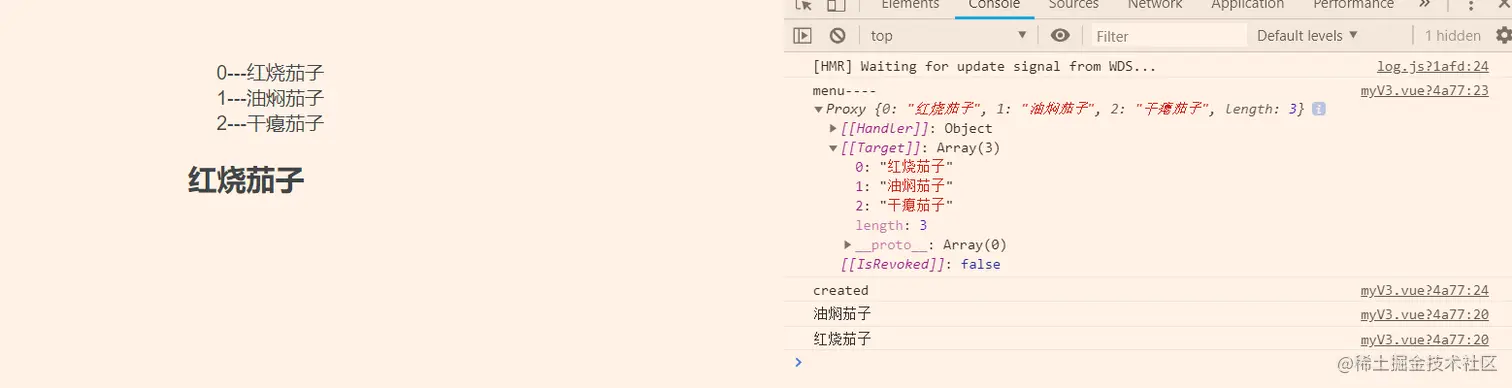Click the [[IsRevoked]]: false row

920,265
